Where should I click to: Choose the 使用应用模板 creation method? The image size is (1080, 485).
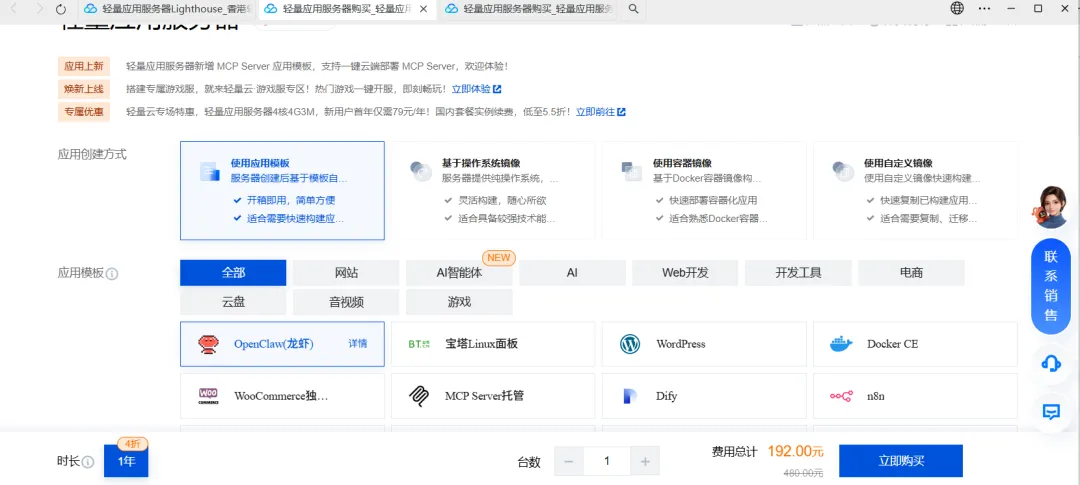coord(282,191)
